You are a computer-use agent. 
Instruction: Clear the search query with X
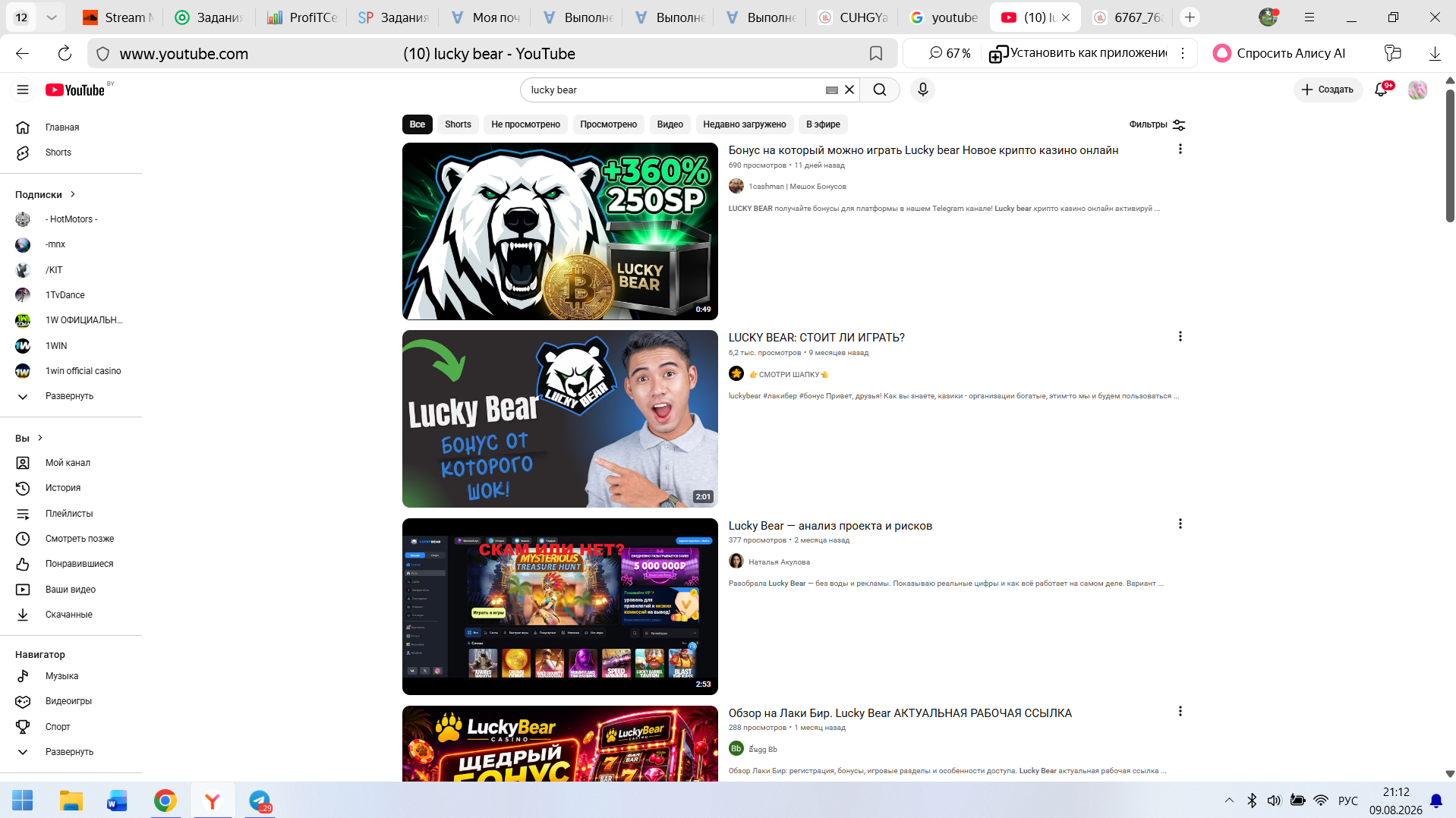pos(849,90)
